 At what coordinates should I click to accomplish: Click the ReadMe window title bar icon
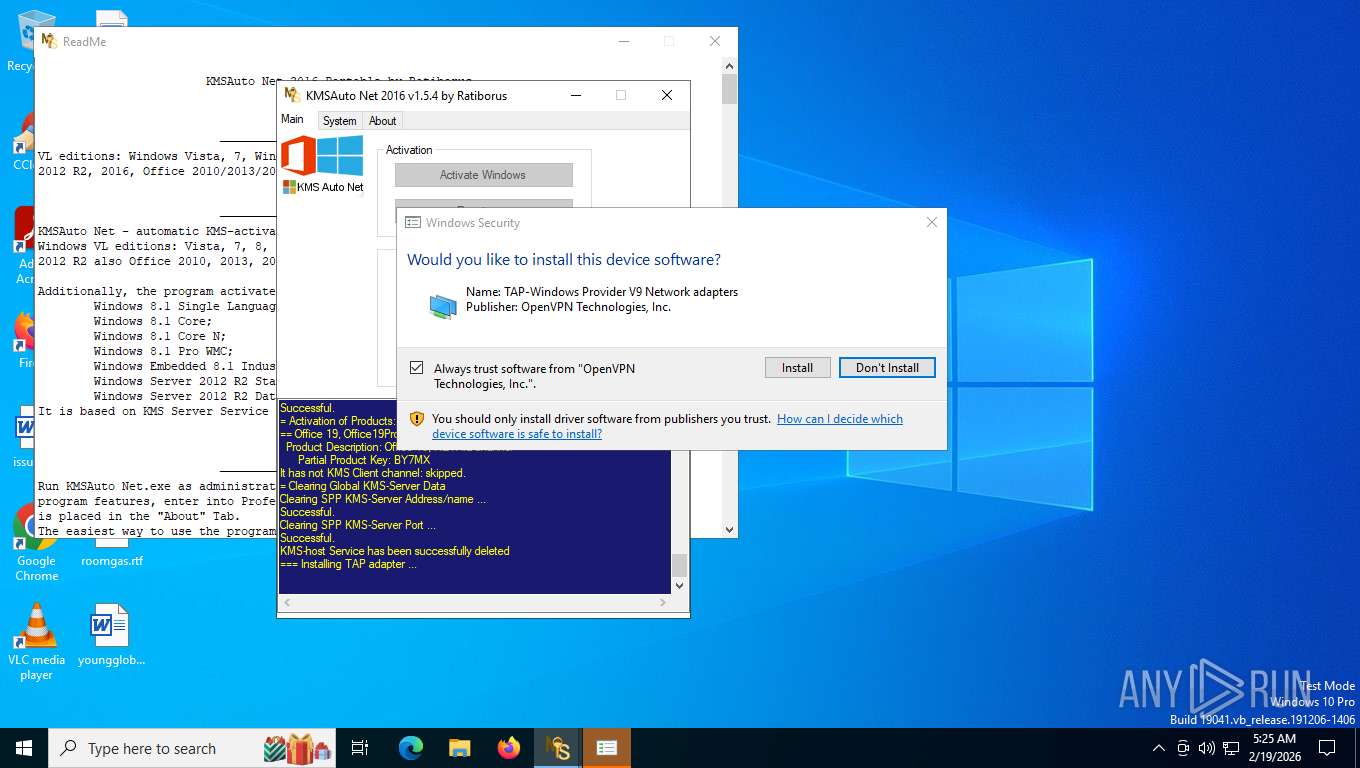pyautogui.click(x=49, y=41)
